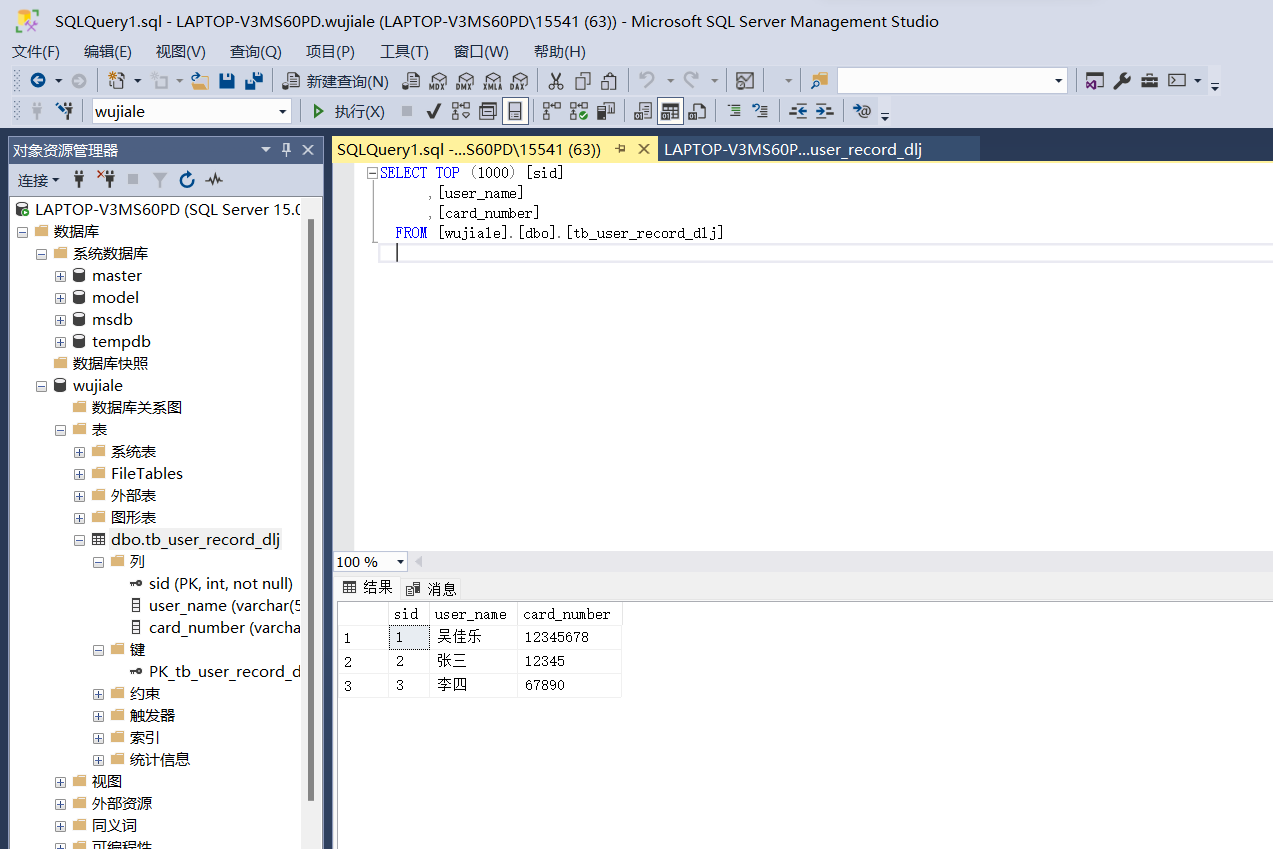Select Results to File mode

tap(697, 111)
